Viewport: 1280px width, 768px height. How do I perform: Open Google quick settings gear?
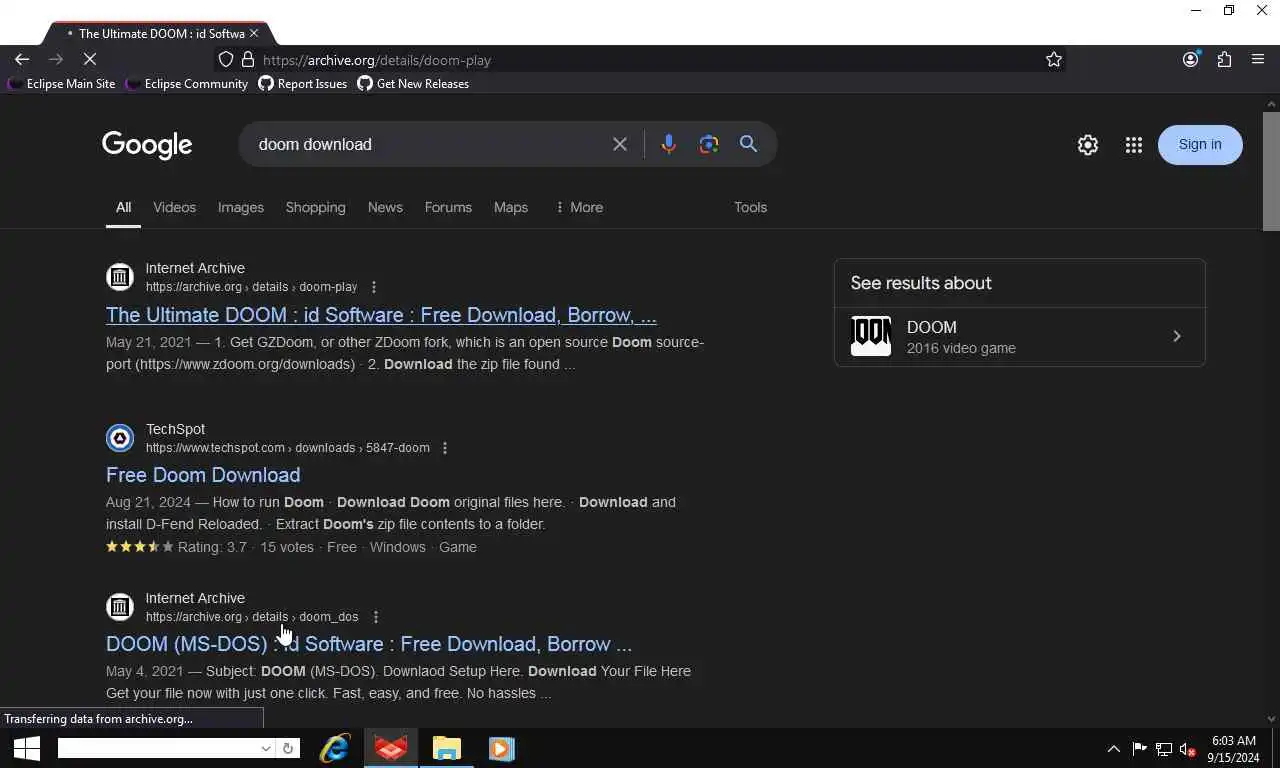click(x=1088, y=145)
